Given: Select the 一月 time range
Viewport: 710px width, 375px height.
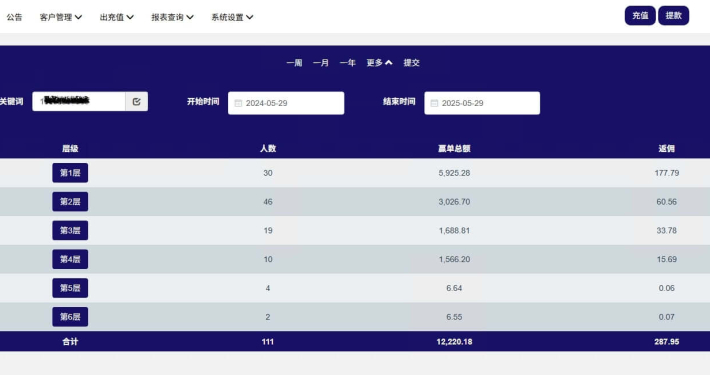Looking at the screenshot, I should point(321,63).
